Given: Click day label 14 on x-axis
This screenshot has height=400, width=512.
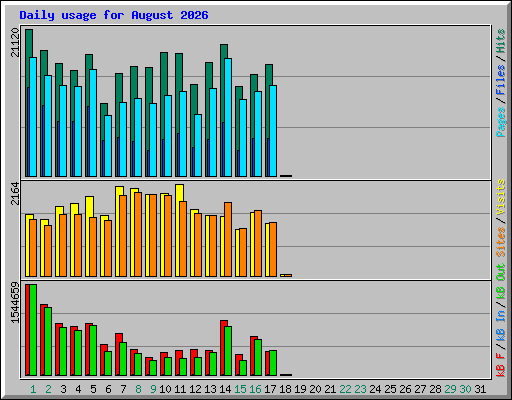Looking at the screenshot, I should click(225, 389).
